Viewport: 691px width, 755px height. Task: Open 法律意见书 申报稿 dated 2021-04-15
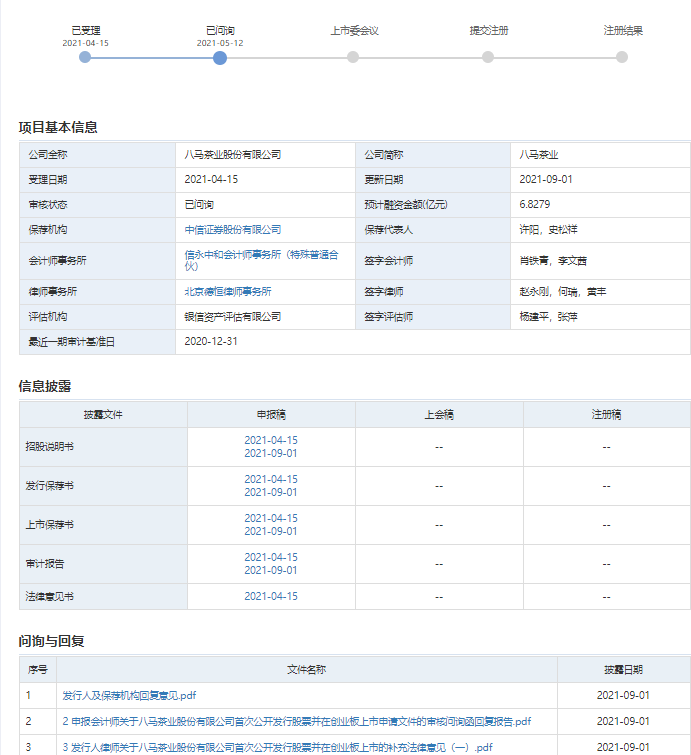click(271, 596)
